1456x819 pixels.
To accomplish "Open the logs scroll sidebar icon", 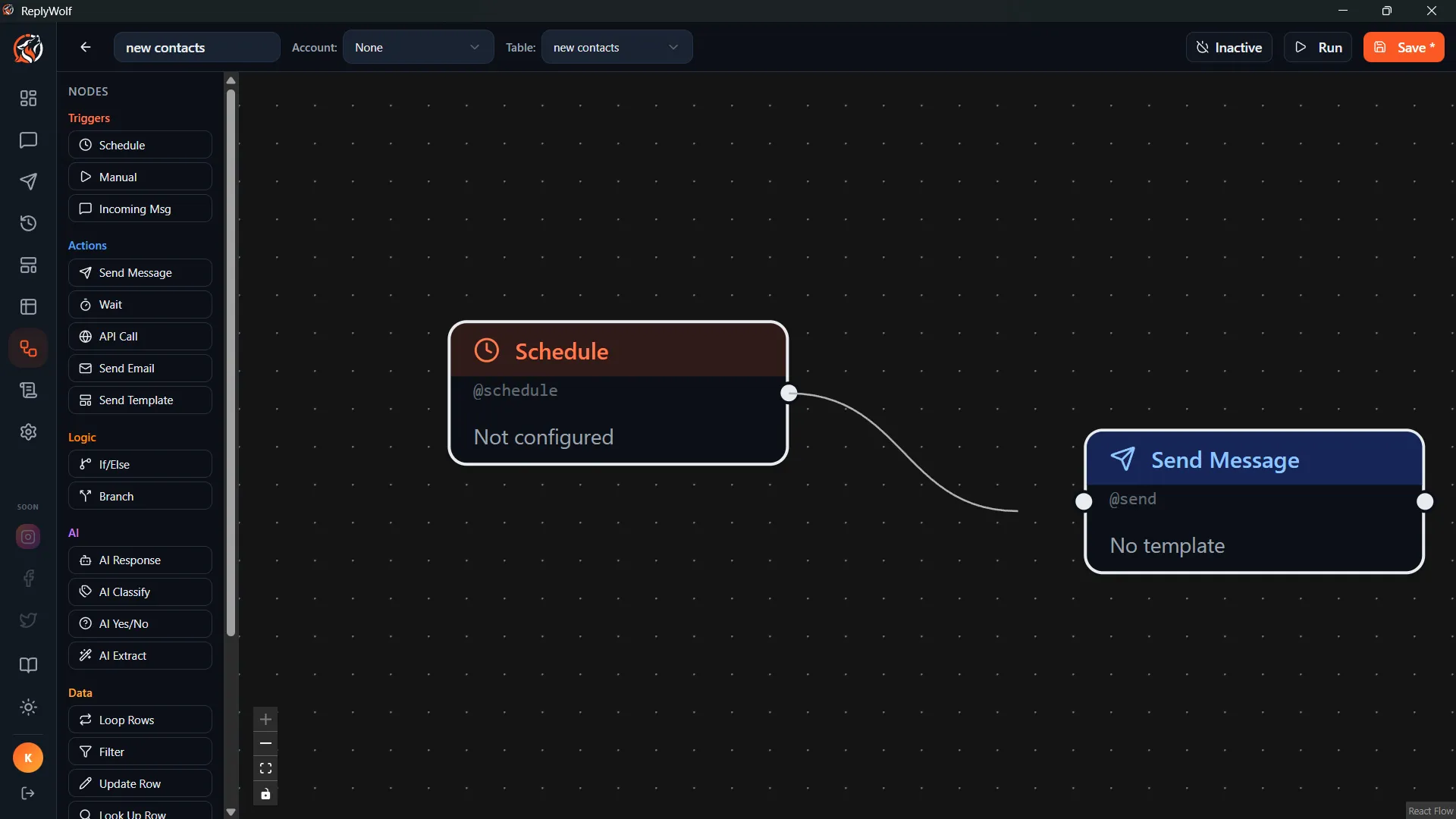I will coord(28,390).
